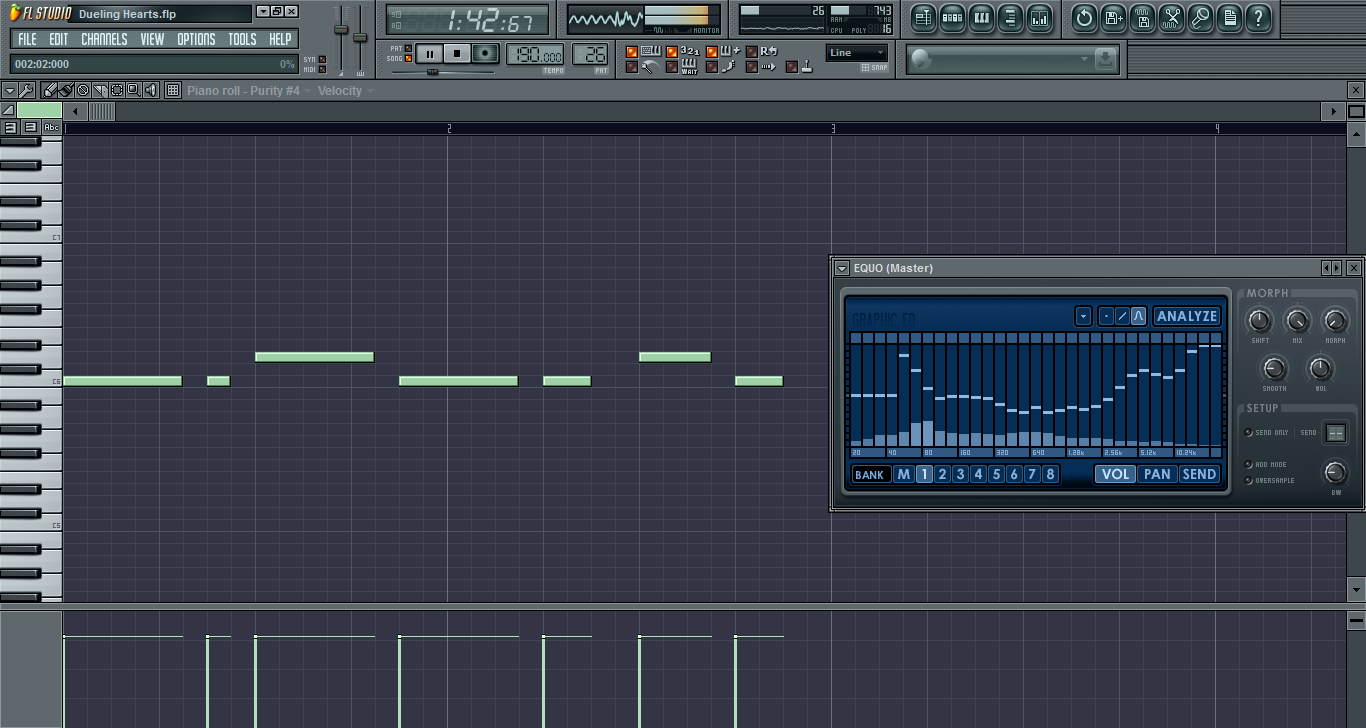The height and width of the screenshot is (728, 1366).
Task: Select the EQUO curve draw edit mode
Action: [1138, 316]
